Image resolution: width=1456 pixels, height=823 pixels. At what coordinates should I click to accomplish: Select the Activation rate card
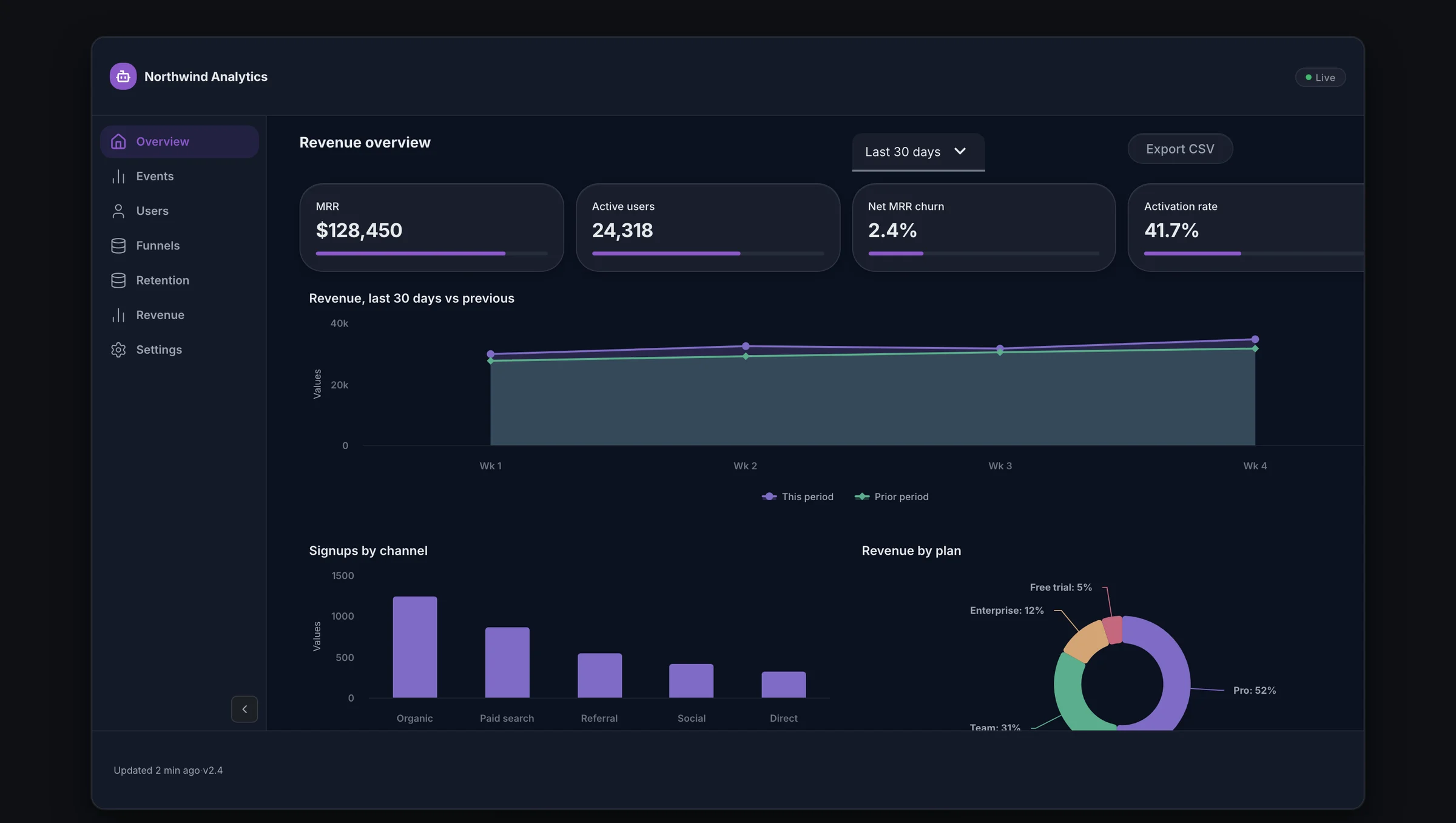tap(1245, 228)
